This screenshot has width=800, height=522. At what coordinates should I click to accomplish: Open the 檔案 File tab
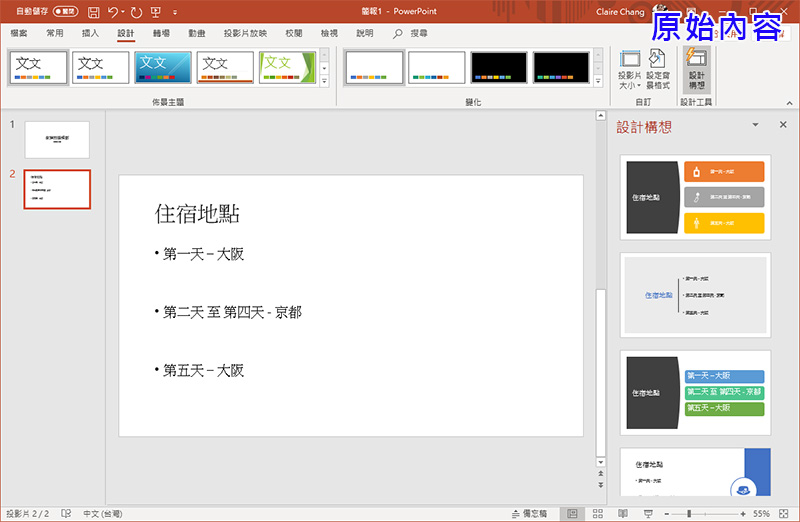[19, 33]
